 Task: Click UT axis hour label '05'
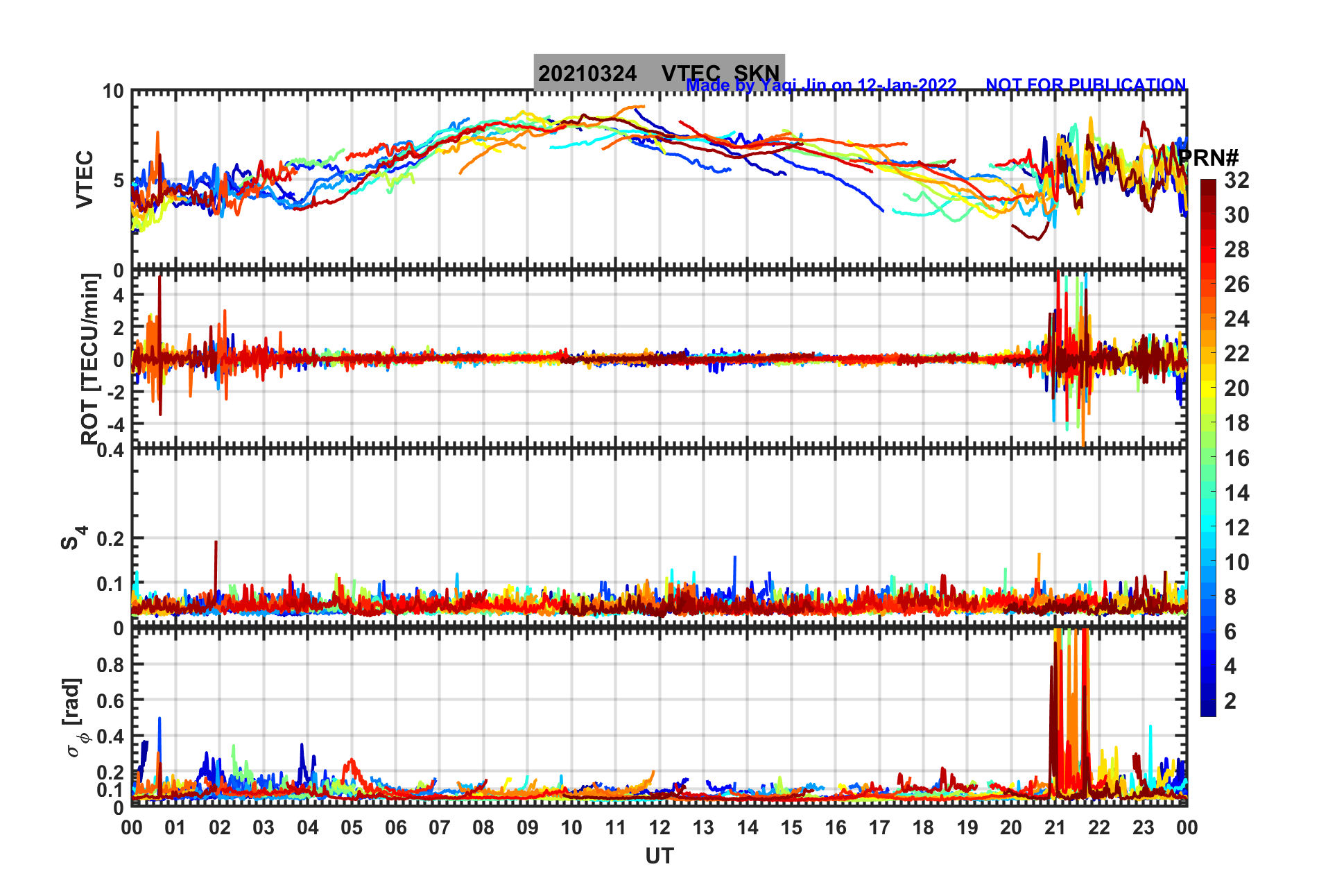point(352,827)
